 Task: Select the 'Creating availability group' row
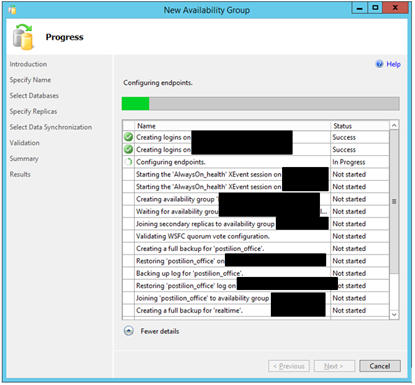point(256,199)
